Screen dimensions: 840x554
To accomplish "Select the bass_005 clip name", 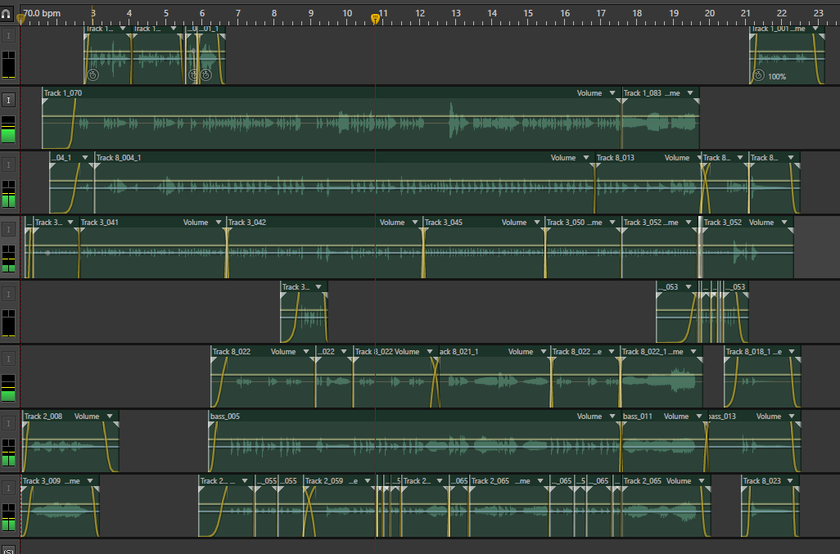I will click(225, 416).
